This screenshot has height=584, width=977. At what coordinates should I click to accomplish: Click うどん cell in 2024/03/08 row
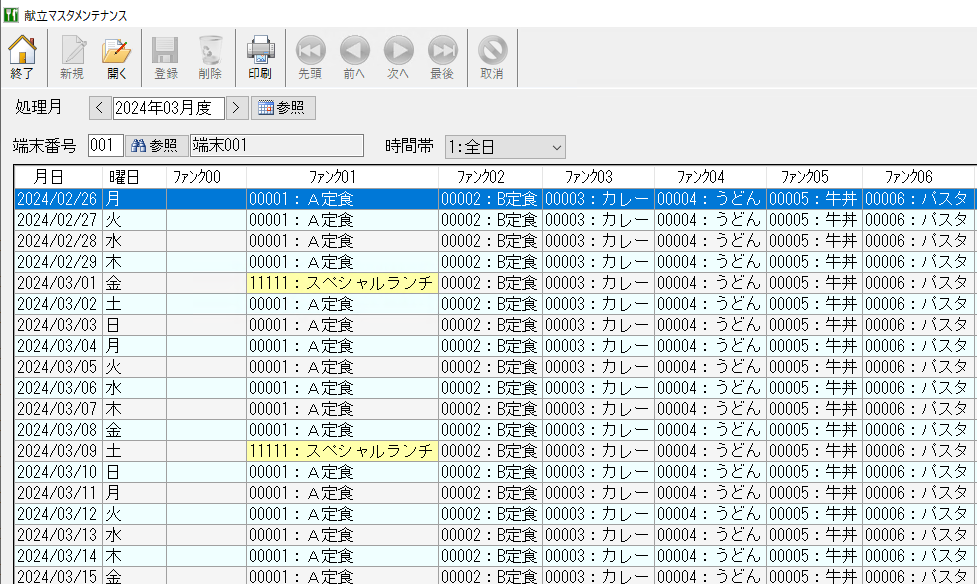click(710, 429)
